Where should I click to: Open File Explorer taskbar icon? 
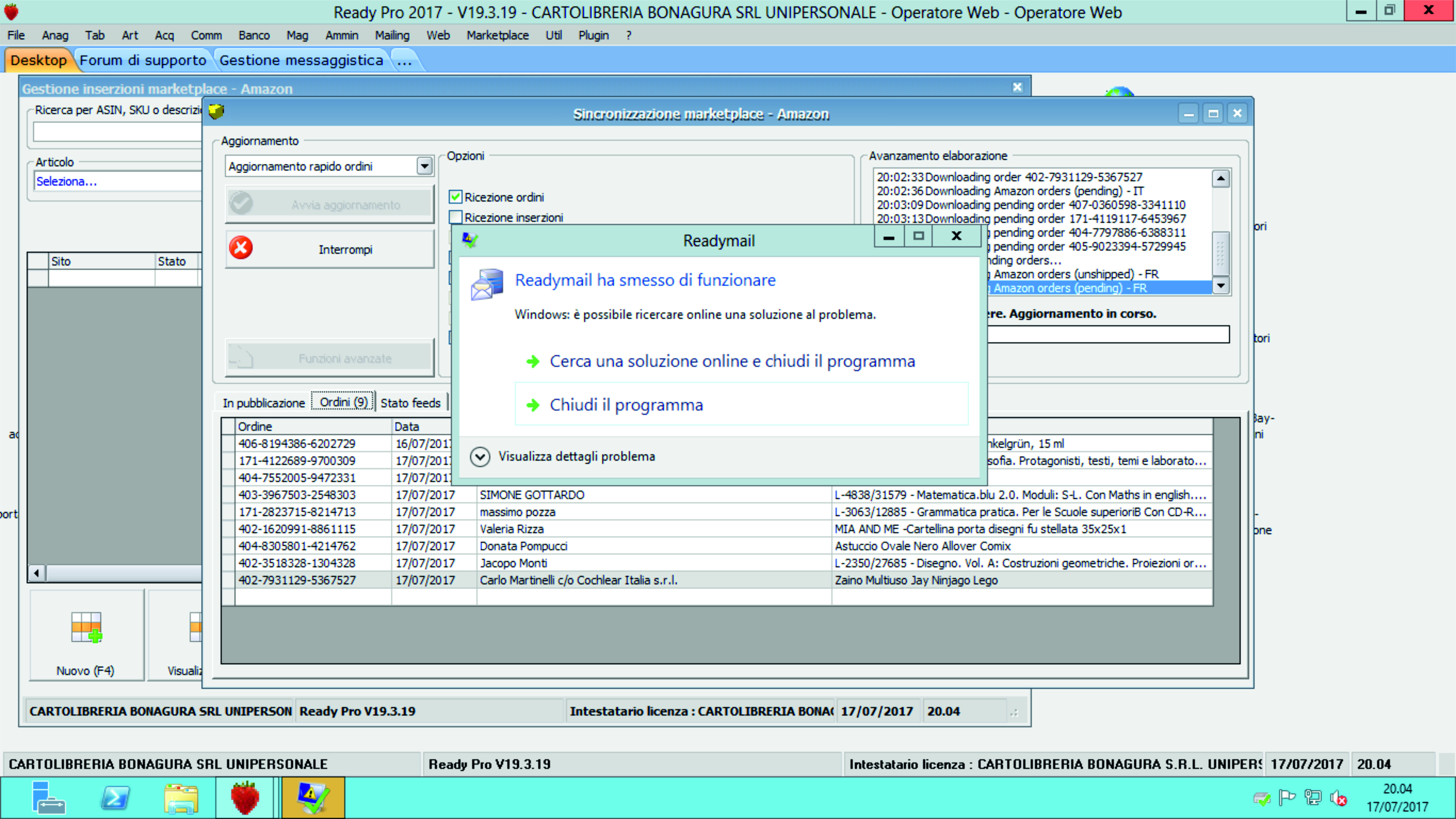[x=181, y=798]
